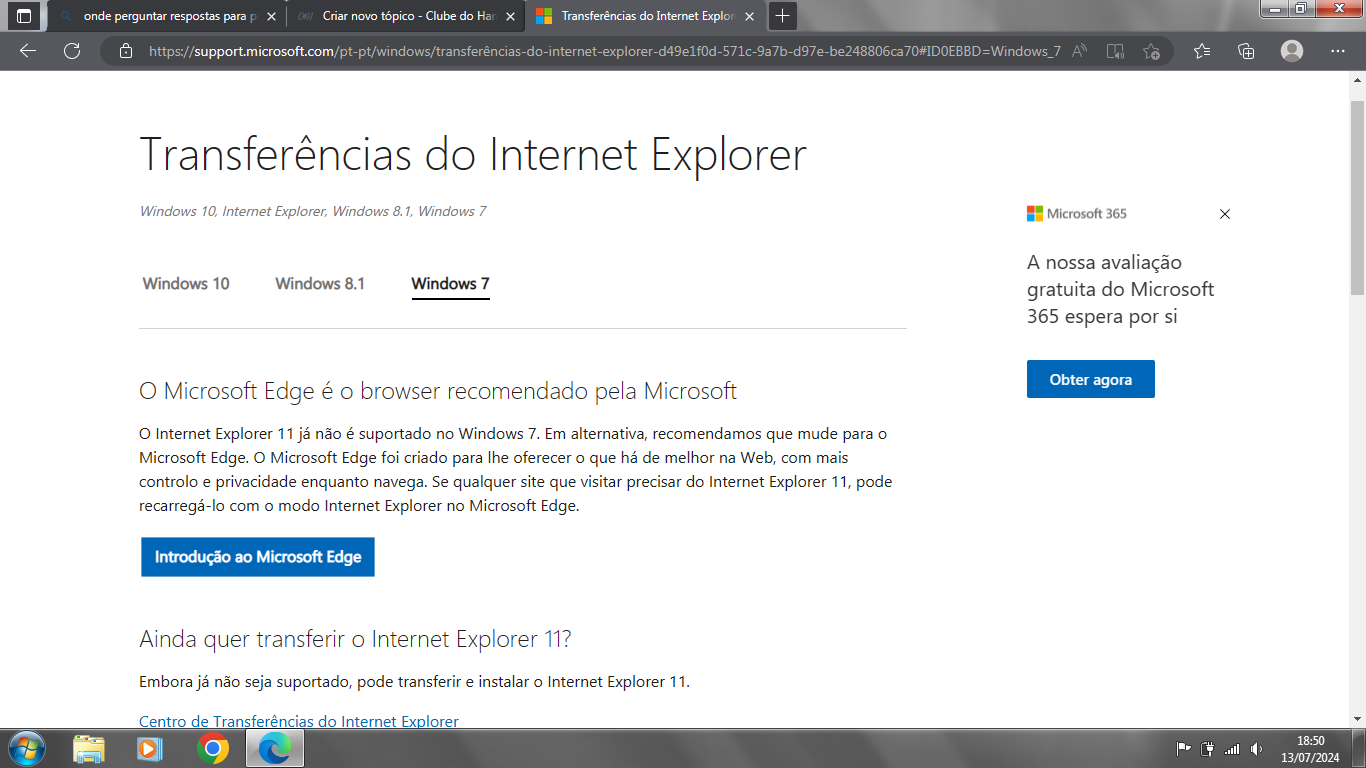This screenshot has width=1366, height=768.
Task: Switch to the 'Criar novo tópico - Clube do Hardware' tab
Action: click(406, 16)
